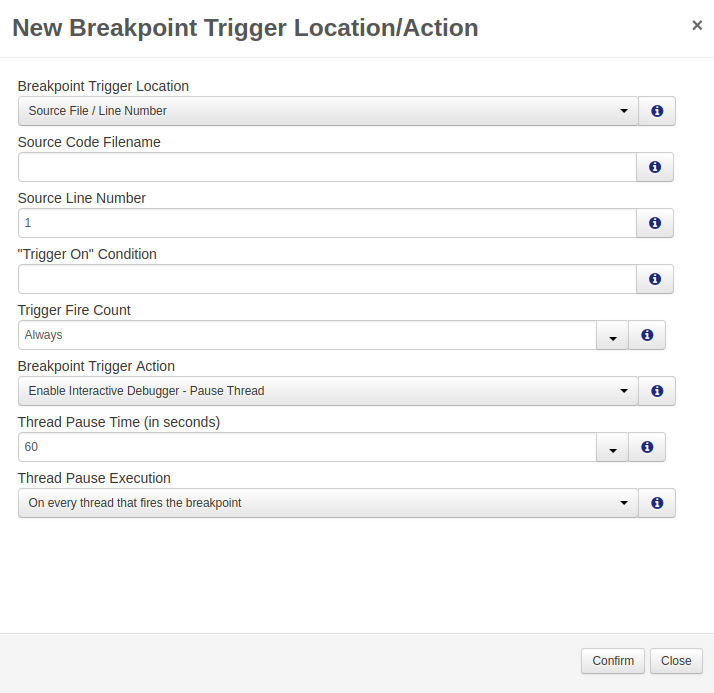
Task: Click the Trigger Fire Count text field
Action: 307,335
